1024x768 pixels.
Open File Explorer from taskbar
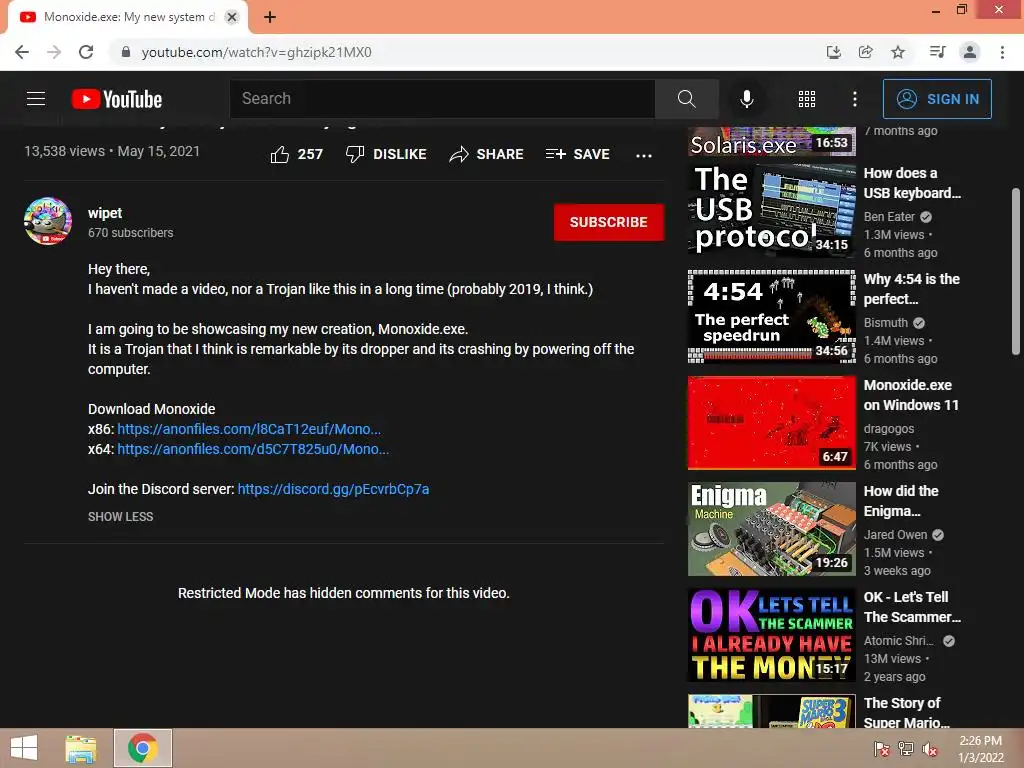(81, 748)
